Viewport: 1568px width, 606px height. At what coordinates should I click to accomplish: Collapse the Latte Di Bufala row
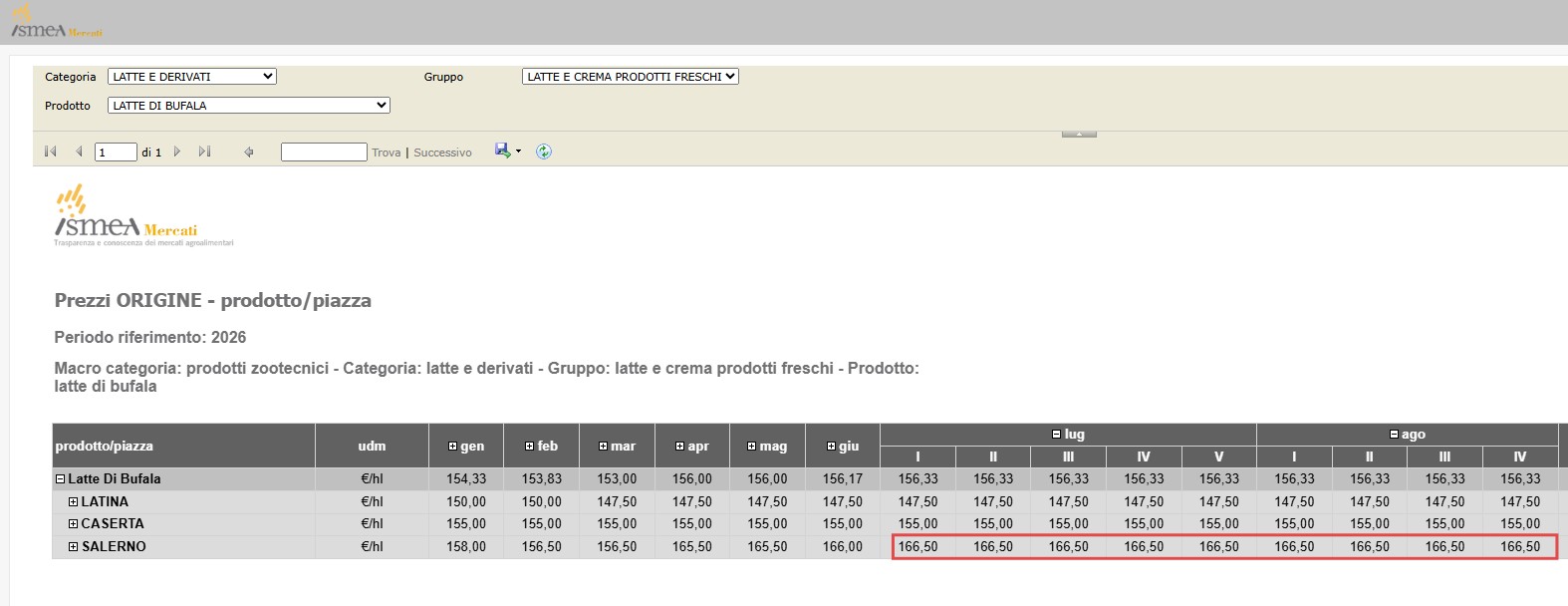(x=60, y=479)
